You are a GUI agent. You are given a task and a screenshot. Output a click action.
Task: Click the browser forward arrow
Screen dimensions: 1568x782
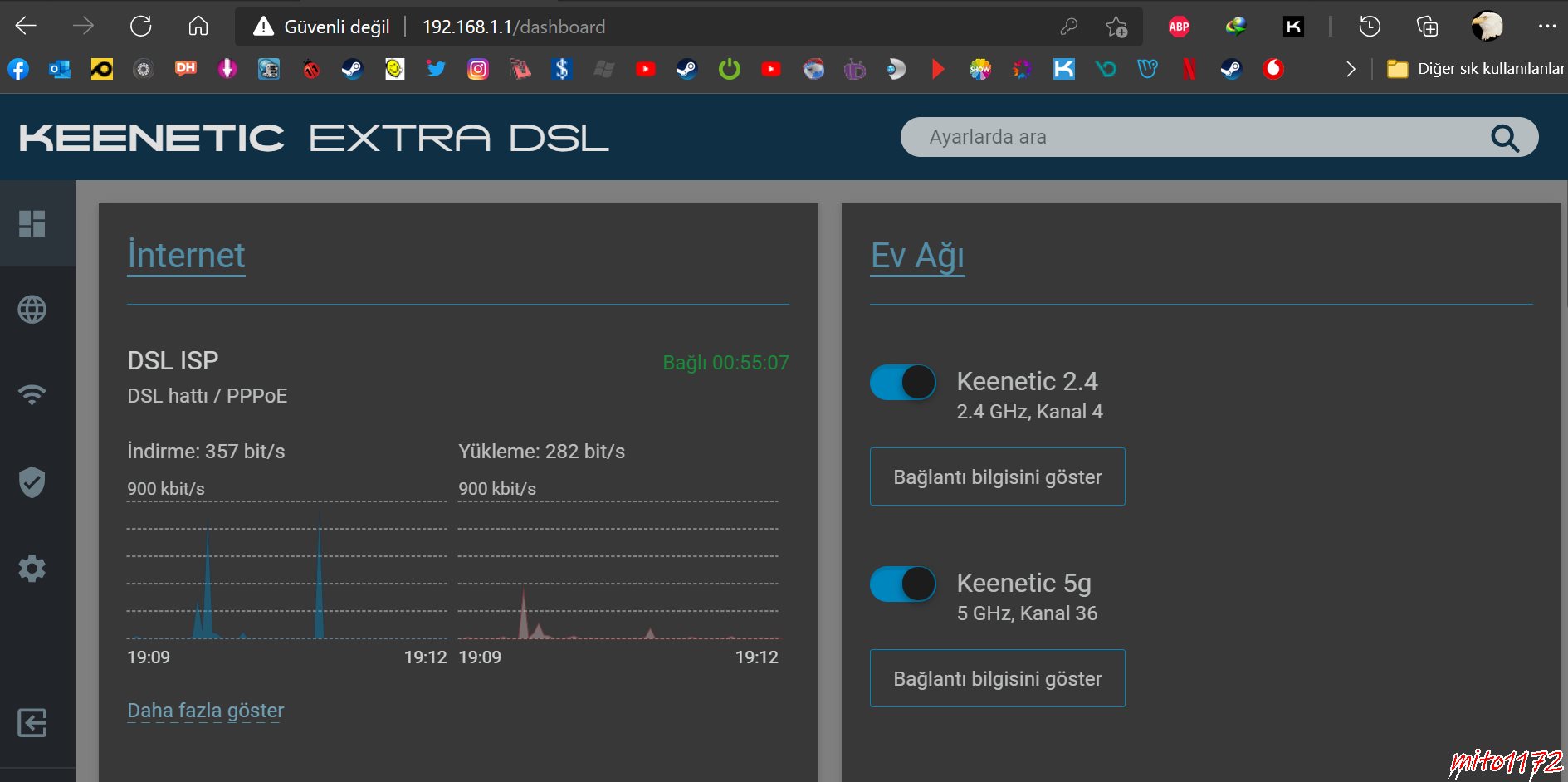[83, 27]
